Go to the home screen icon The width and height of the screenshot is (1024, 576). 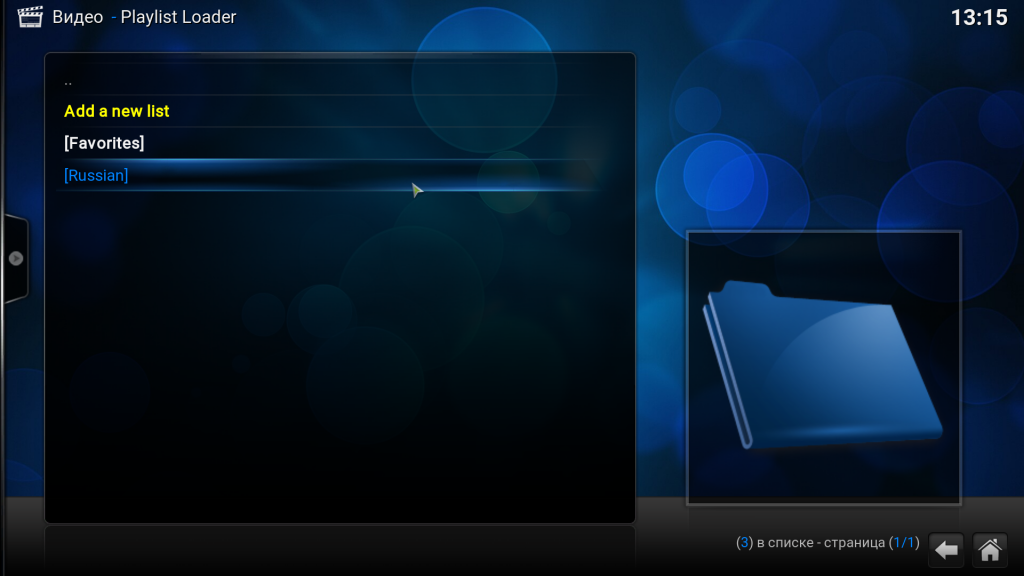click(x=989, y=550)
